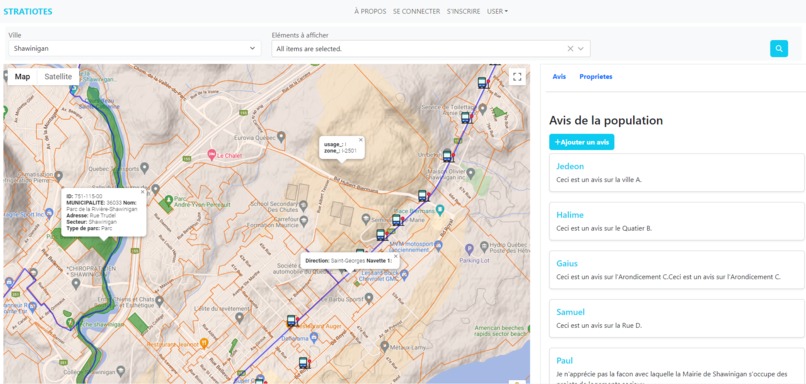Click text "Ceci est un avis sur la Rue D."
The height and width of the screenshot is (384, 806).
pyautogui.click(x=599, y=325)
